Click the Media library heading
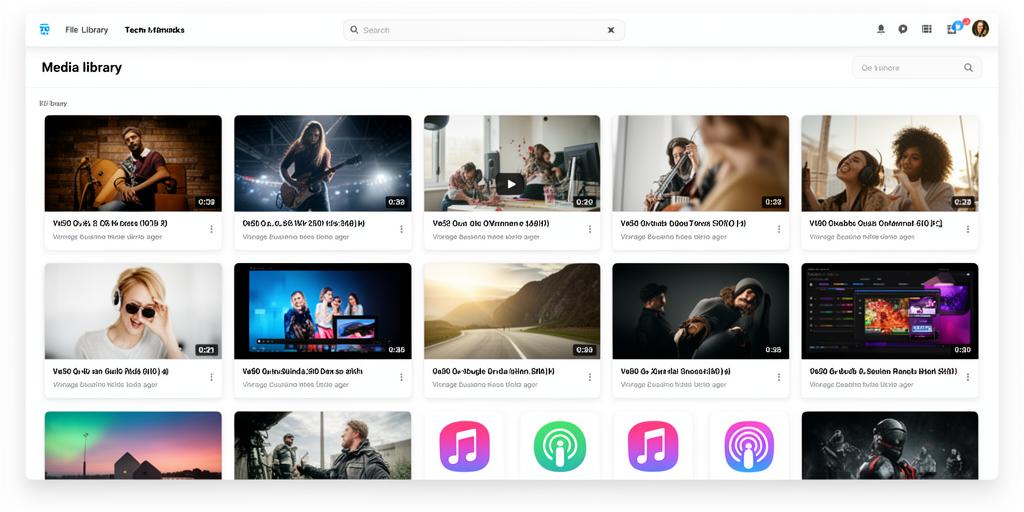Screen dimensions: 1024x512 82,67
